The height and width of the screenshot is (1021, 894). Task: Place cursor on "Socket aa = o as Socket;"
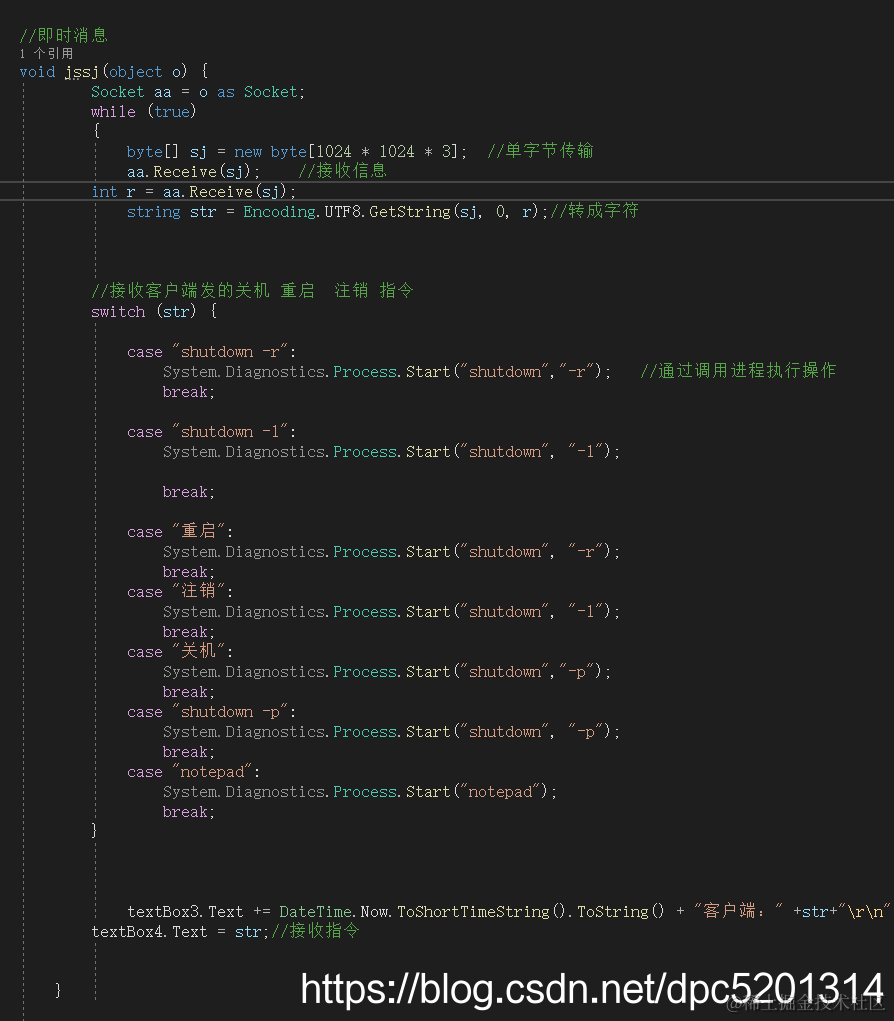[x=198, y=92]
